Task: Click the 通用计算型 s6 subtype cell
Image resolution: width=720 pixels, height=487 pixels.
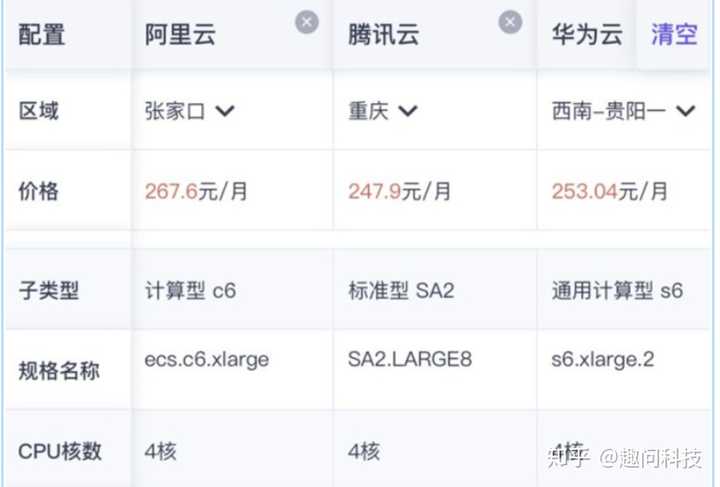Action: [617, 292]
